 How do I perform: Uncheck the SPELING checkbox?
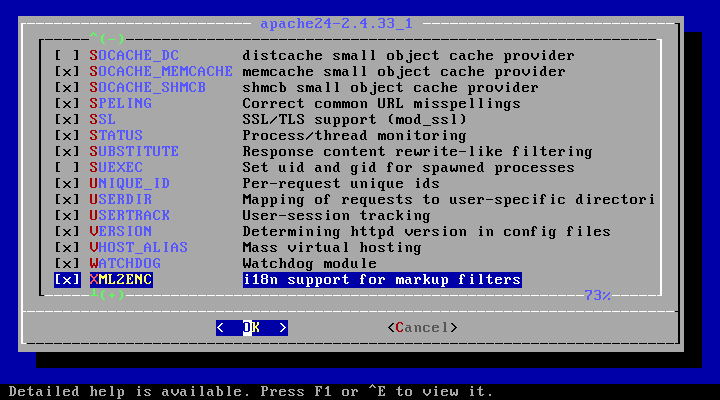point(67,104)
